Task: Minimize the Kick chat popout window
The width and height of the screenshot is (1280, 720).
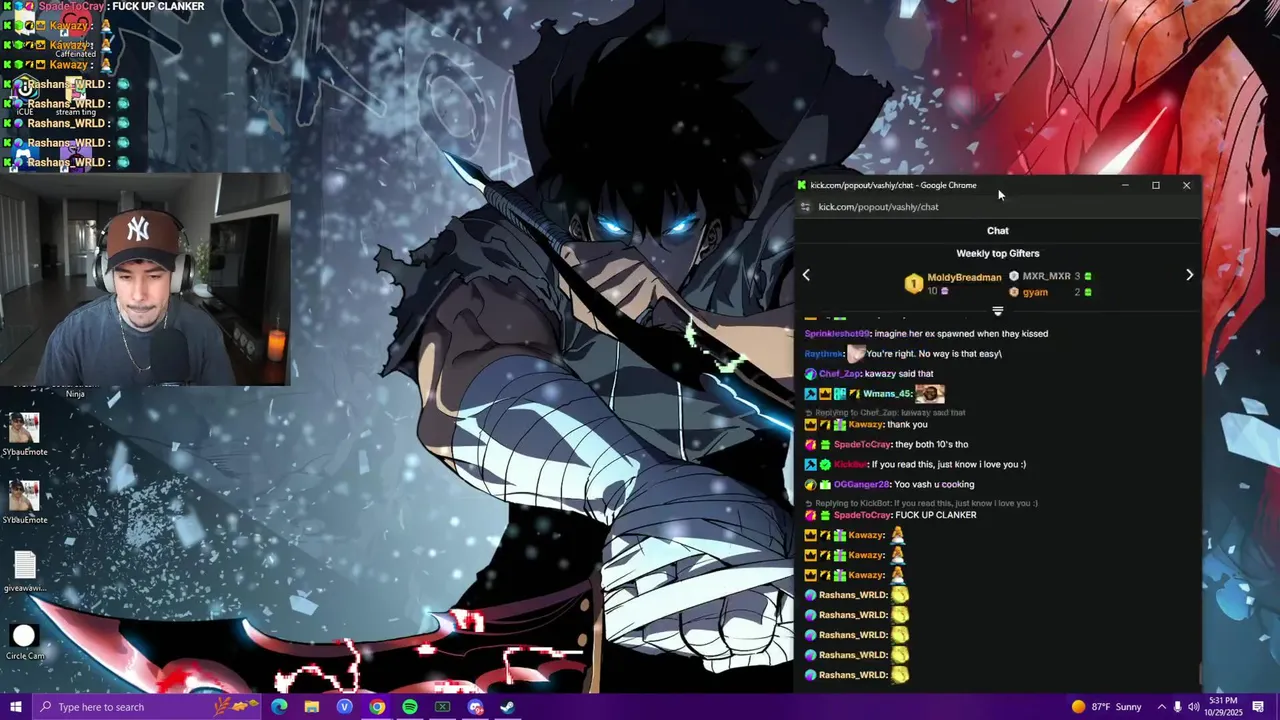Action: click(1125, 185)
